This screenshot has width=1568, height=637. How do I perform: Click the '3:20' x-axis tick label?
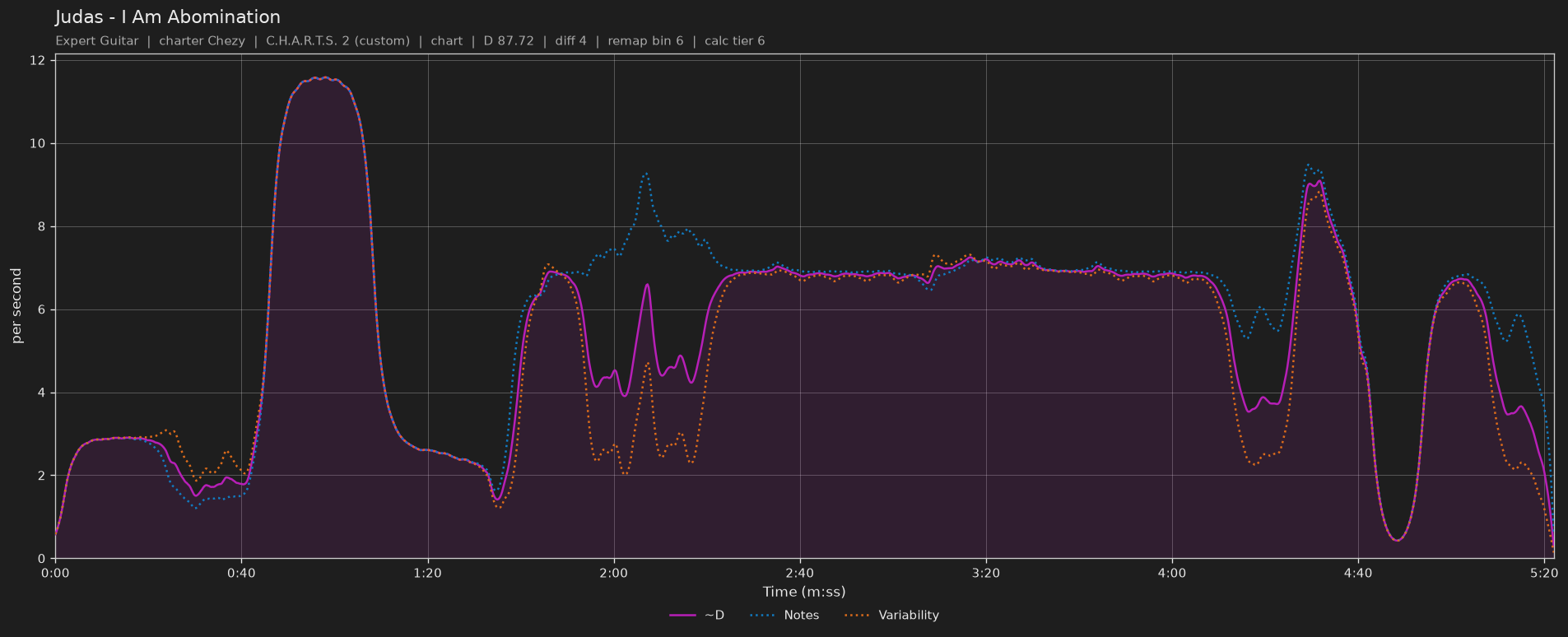(x=985, y=573)
